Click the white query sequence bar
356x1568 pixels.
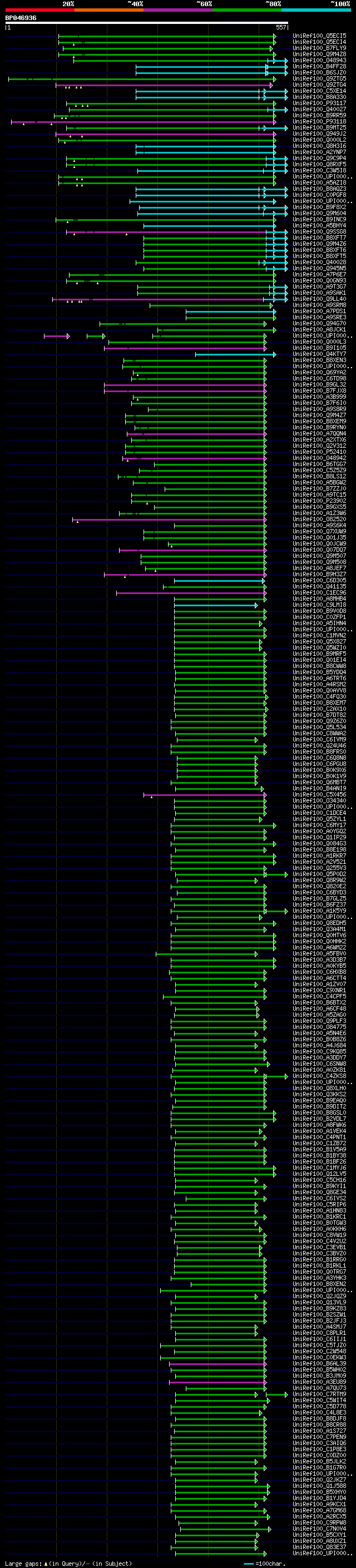click(x=147, y=23)
